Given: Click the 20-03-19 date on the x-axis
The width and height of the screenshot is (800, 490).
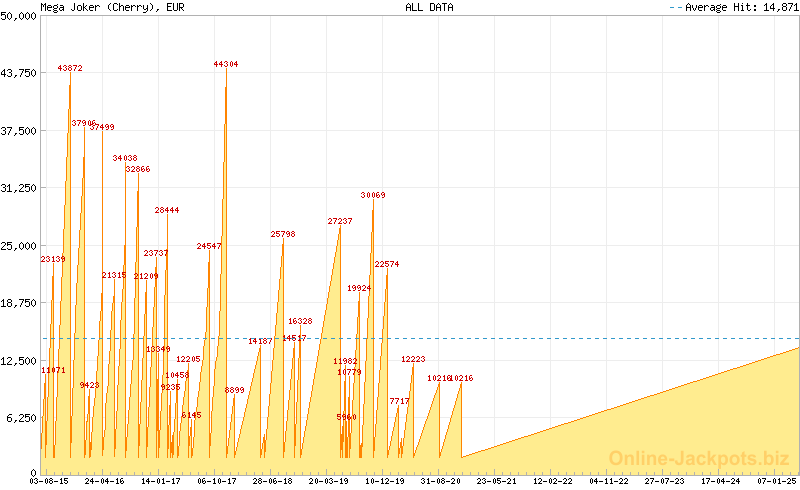Looking at the screenshot, I should pos(329,481).
